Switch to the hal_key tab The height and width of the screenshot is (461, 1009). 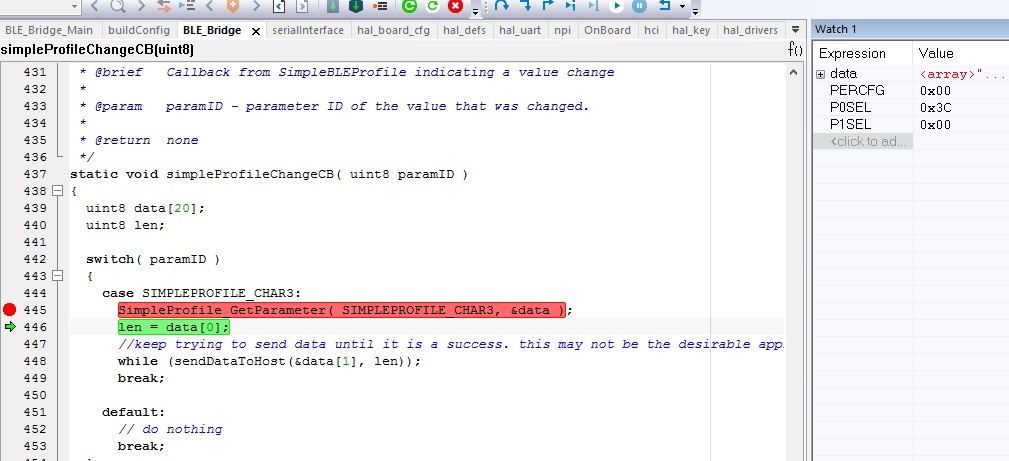[691, 30]
